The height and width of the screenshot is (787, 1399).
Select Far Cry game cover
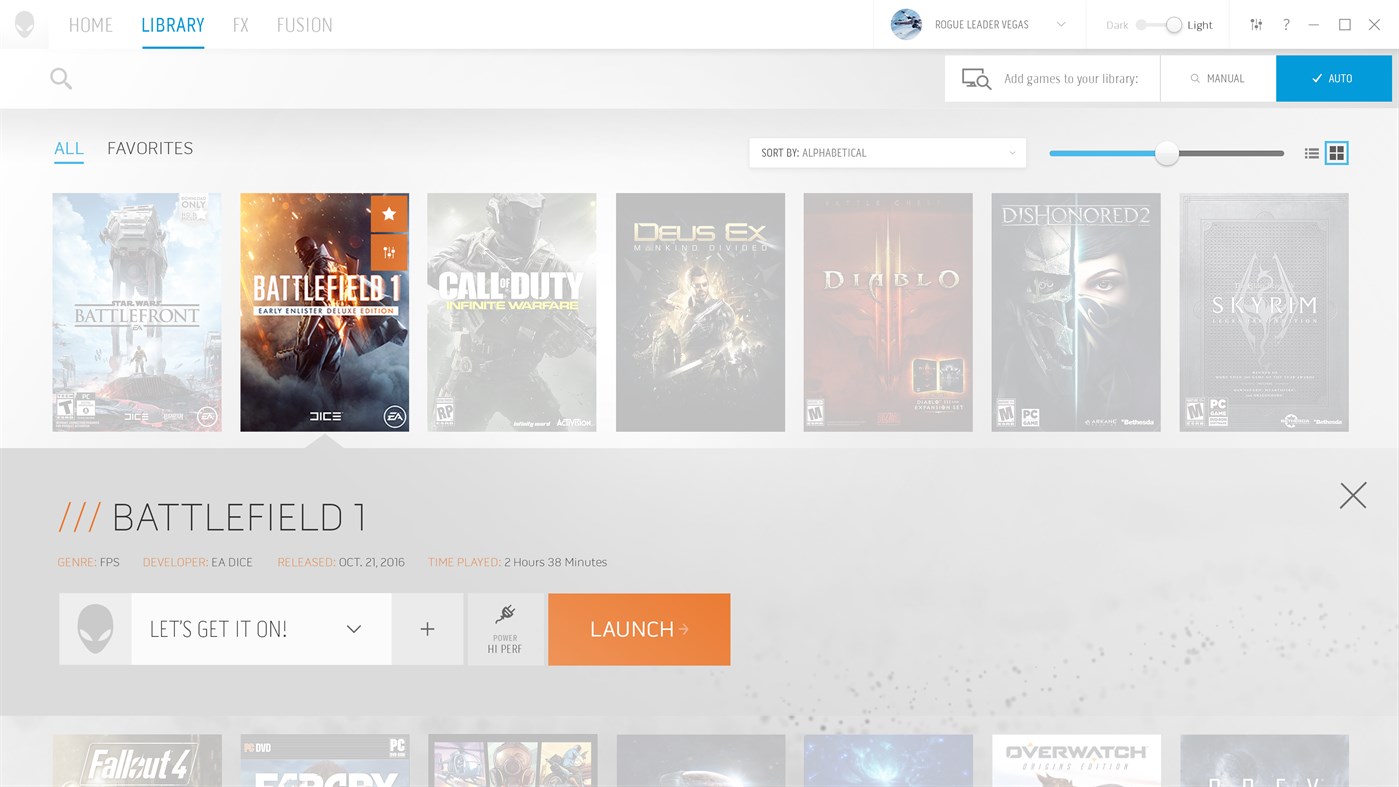coord(324,761)
